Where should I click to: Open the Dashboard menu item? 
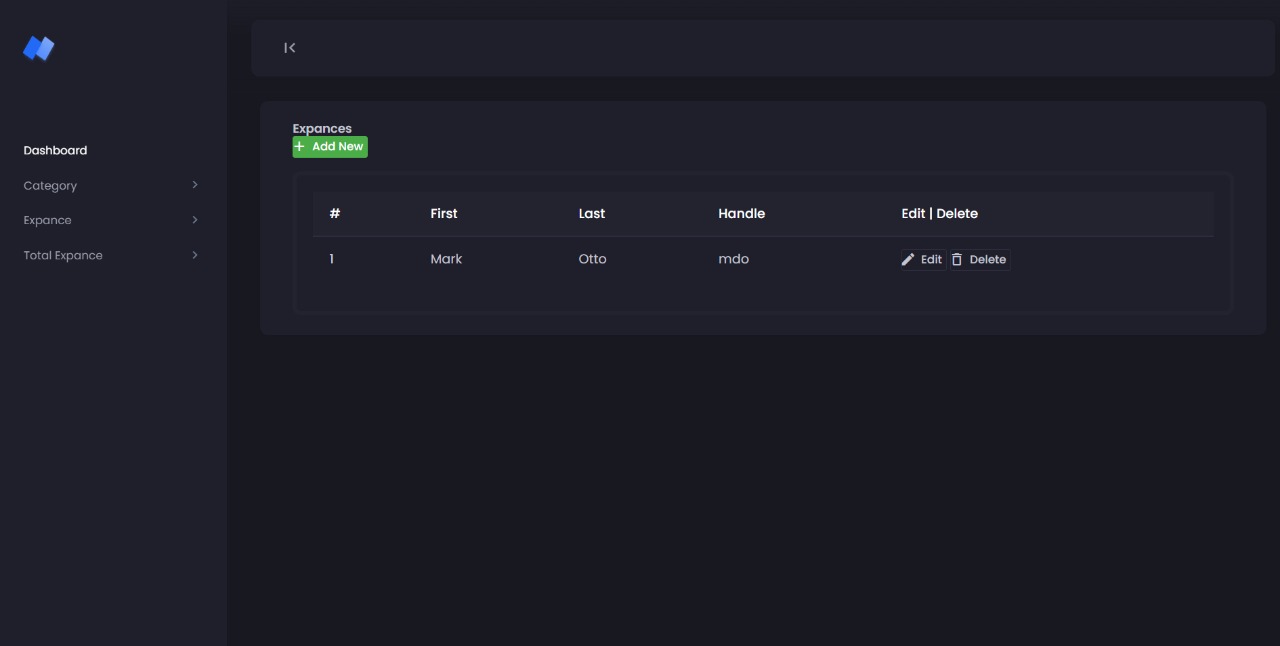[55, 150]
